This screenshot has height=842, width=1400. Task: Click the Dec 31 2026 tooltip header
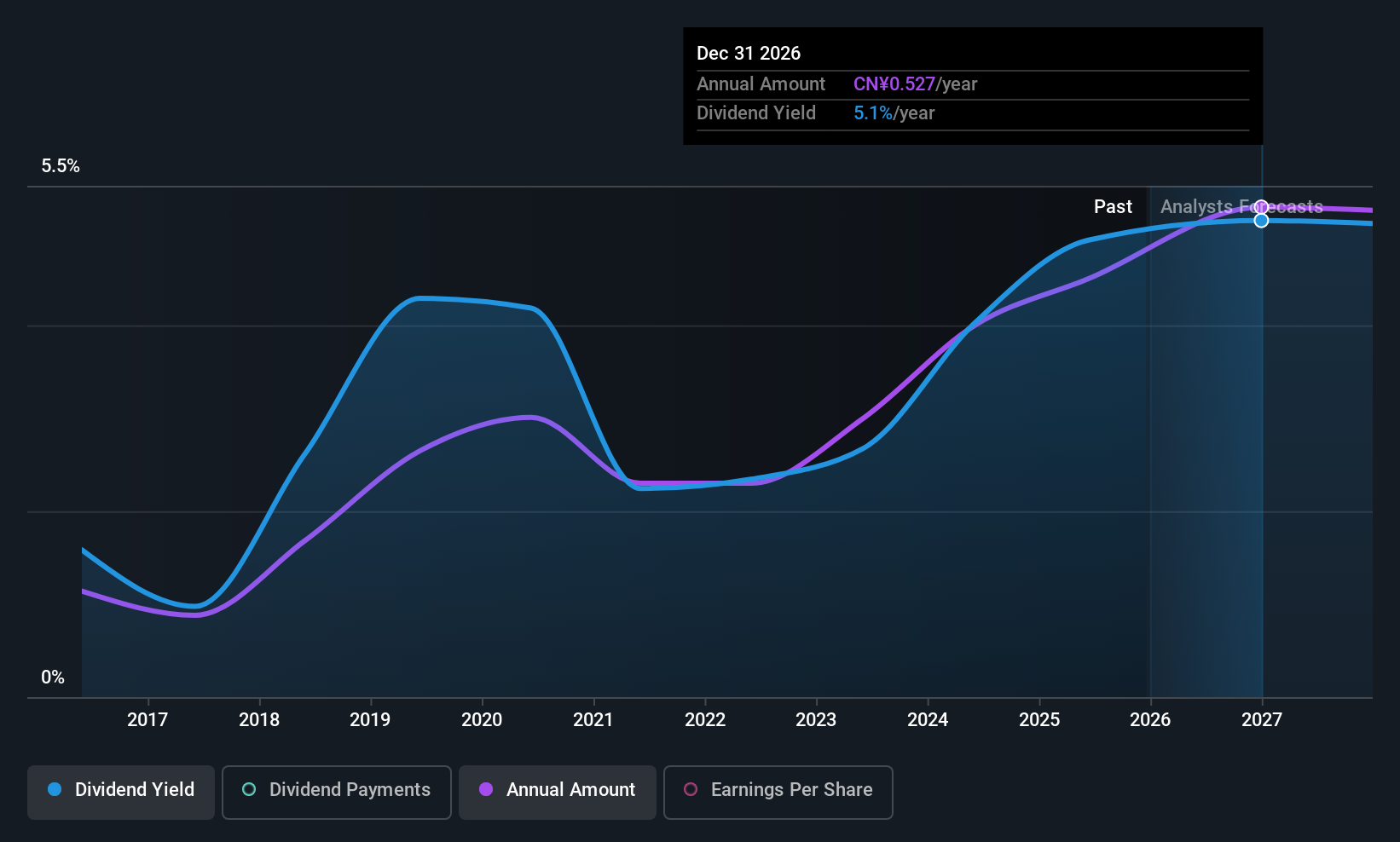pyautogui.click(x=749, y=54)
